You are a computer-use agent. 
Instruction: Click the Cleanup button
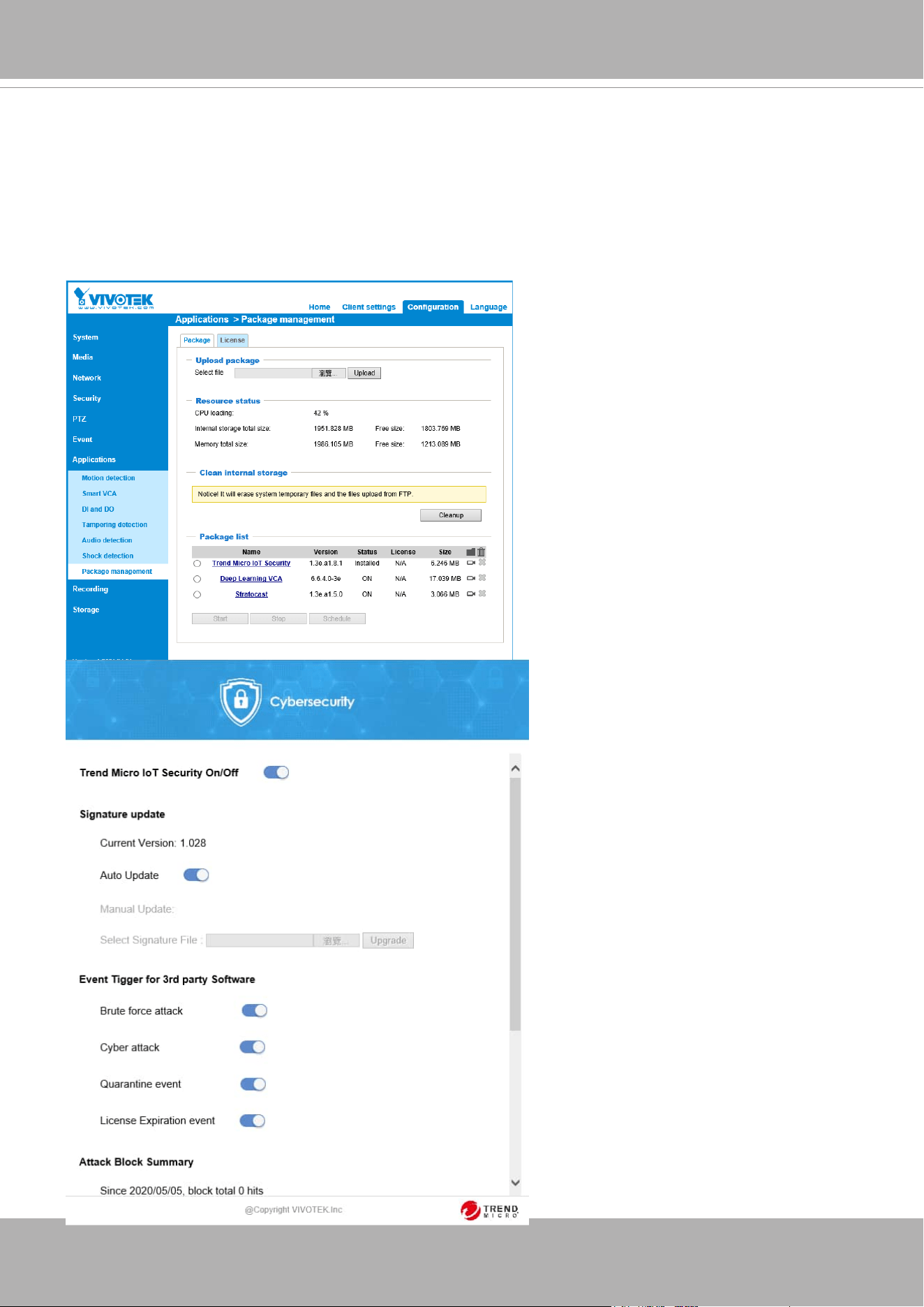click(451, 515)
